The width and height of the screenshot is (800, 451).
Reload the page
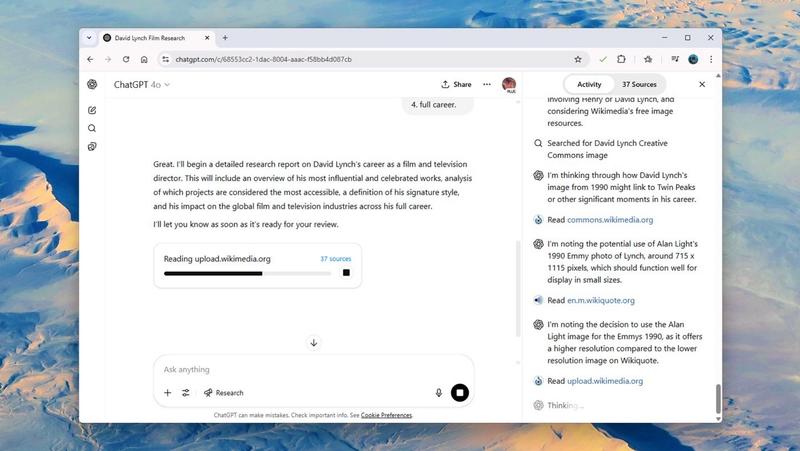tap(126, 59)
